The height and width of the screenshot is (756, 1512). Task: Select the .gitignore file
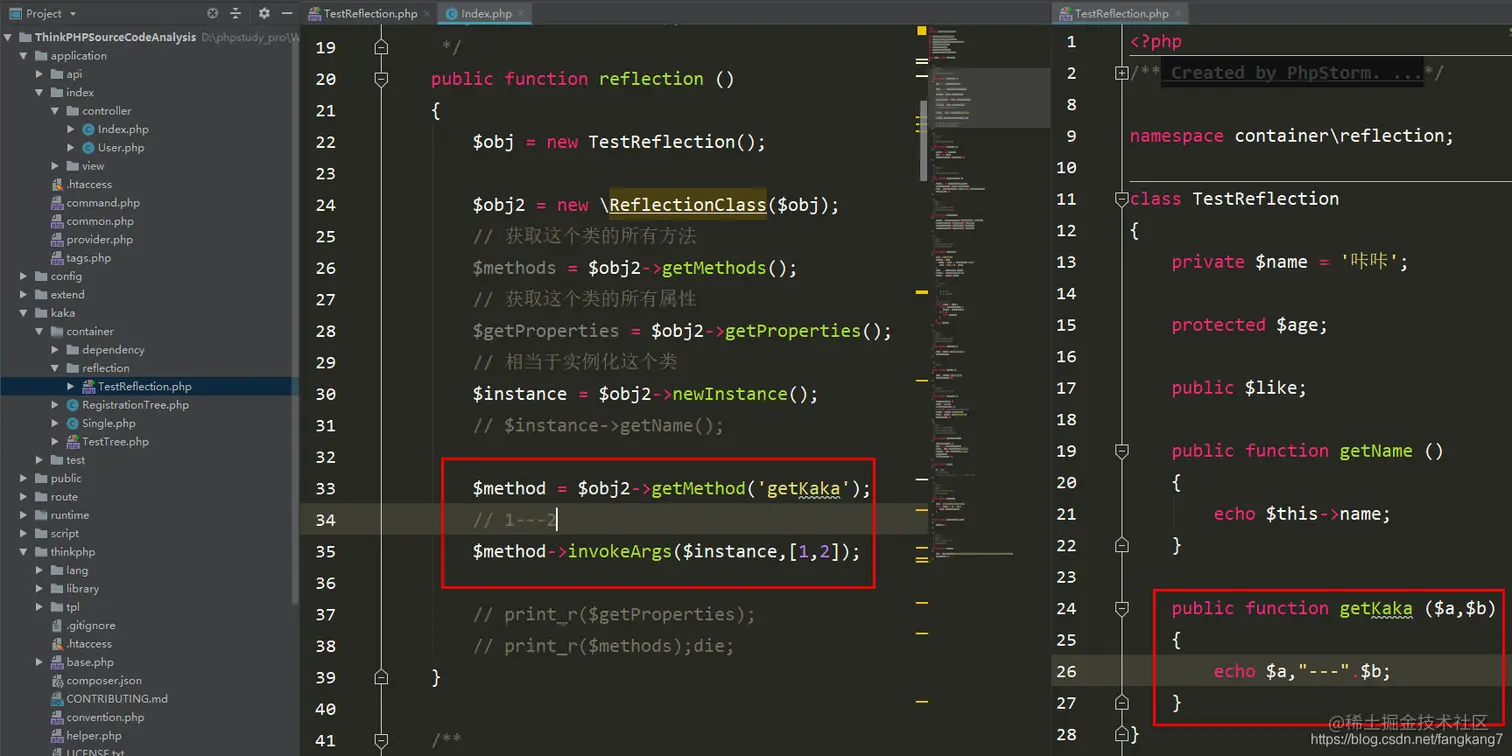click(90, 626)
